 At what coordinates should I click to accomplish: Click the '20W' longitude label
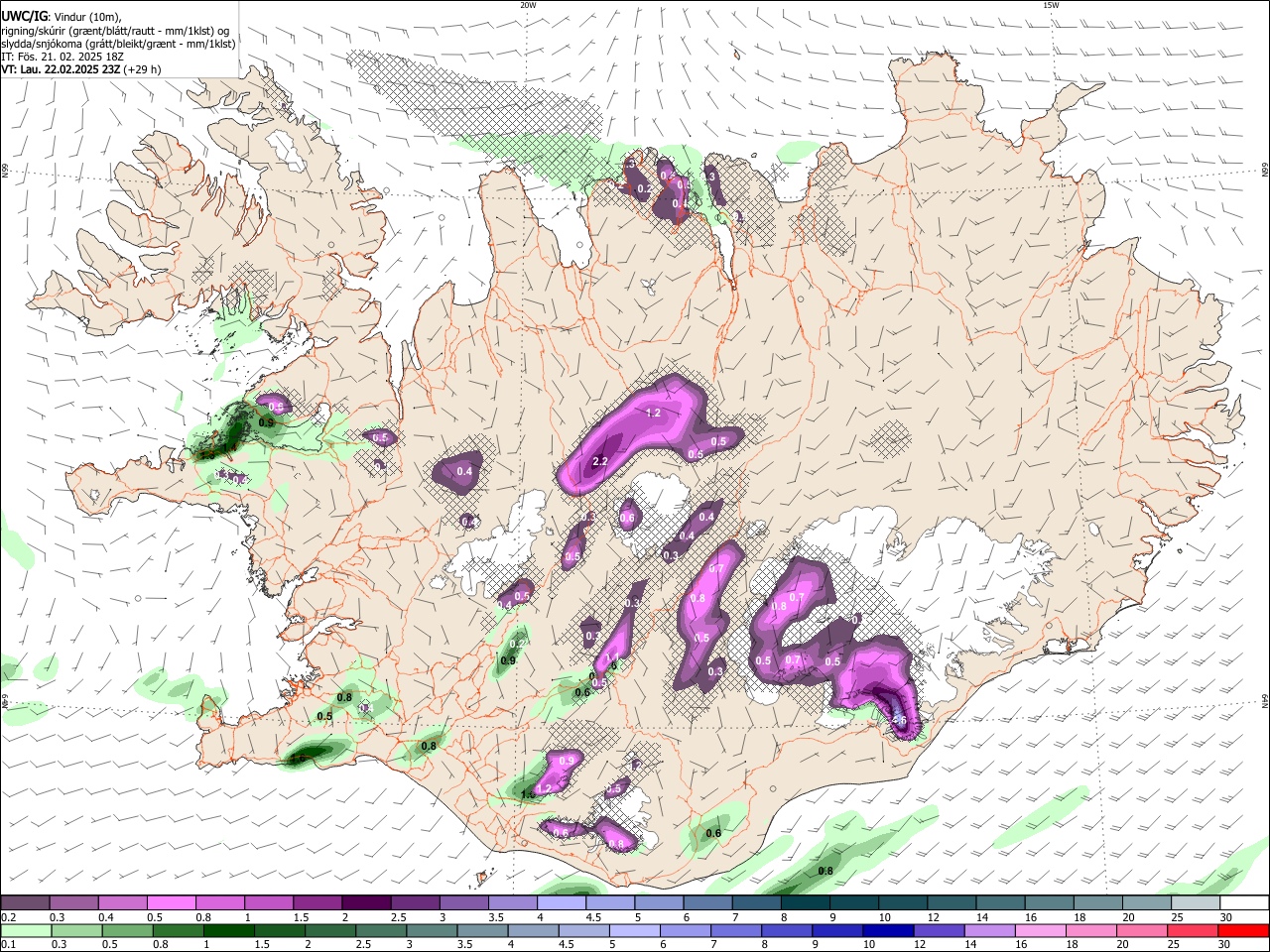528,5
